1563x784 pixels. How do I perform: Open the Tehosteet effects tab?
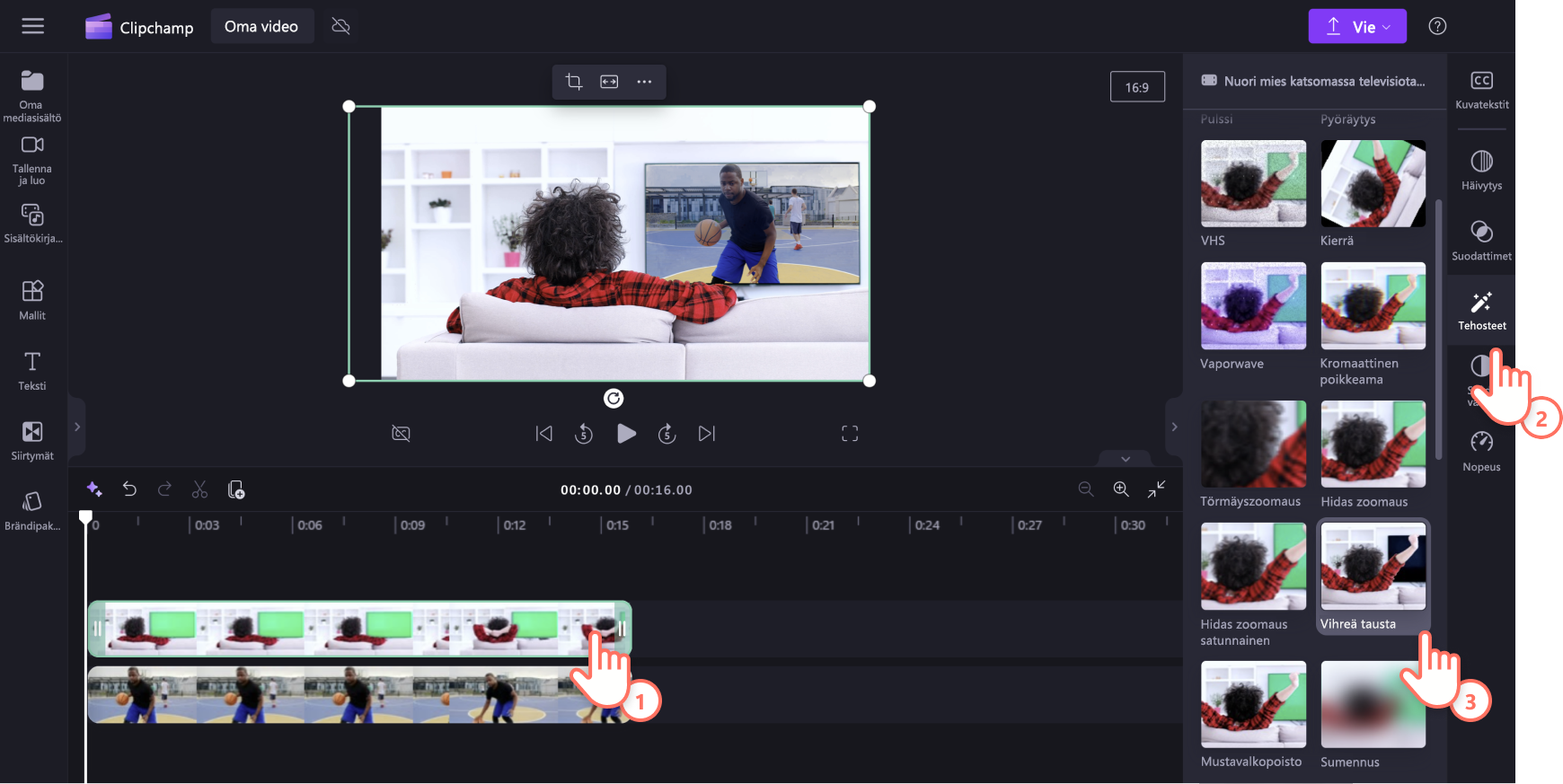1482,310
